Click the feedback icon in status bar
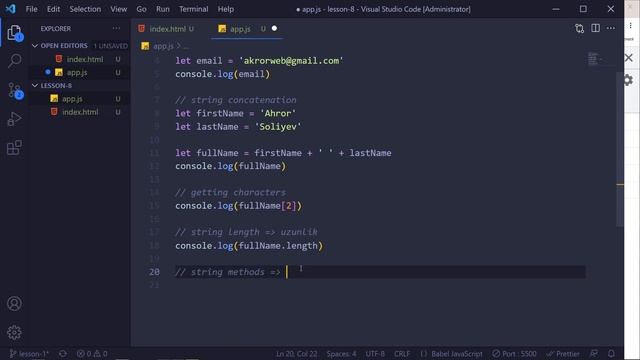 tap(594, 353)
